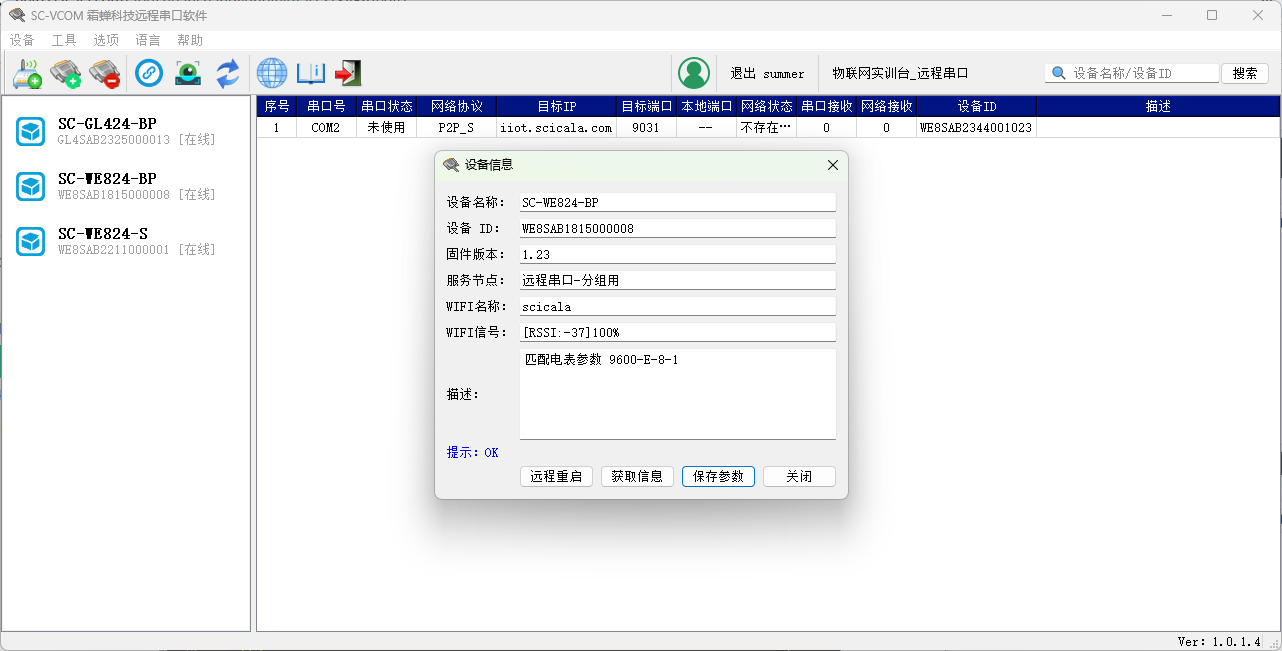Click the 保存参数 button

tap(718, 476)
